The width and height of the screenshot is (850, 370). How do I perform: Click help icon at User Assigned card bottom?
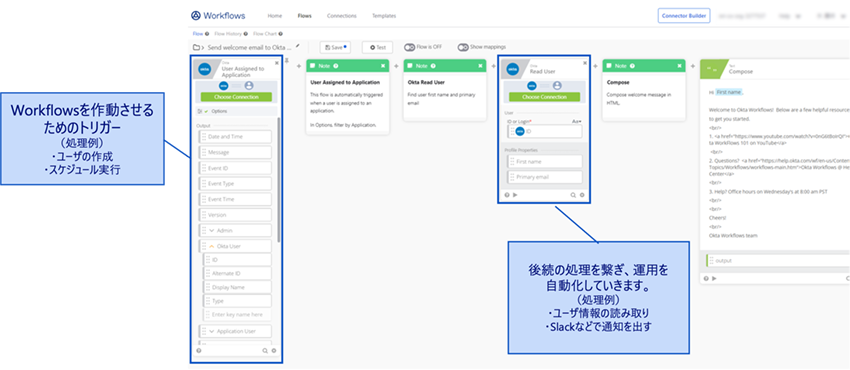click(x=199, y=350)
